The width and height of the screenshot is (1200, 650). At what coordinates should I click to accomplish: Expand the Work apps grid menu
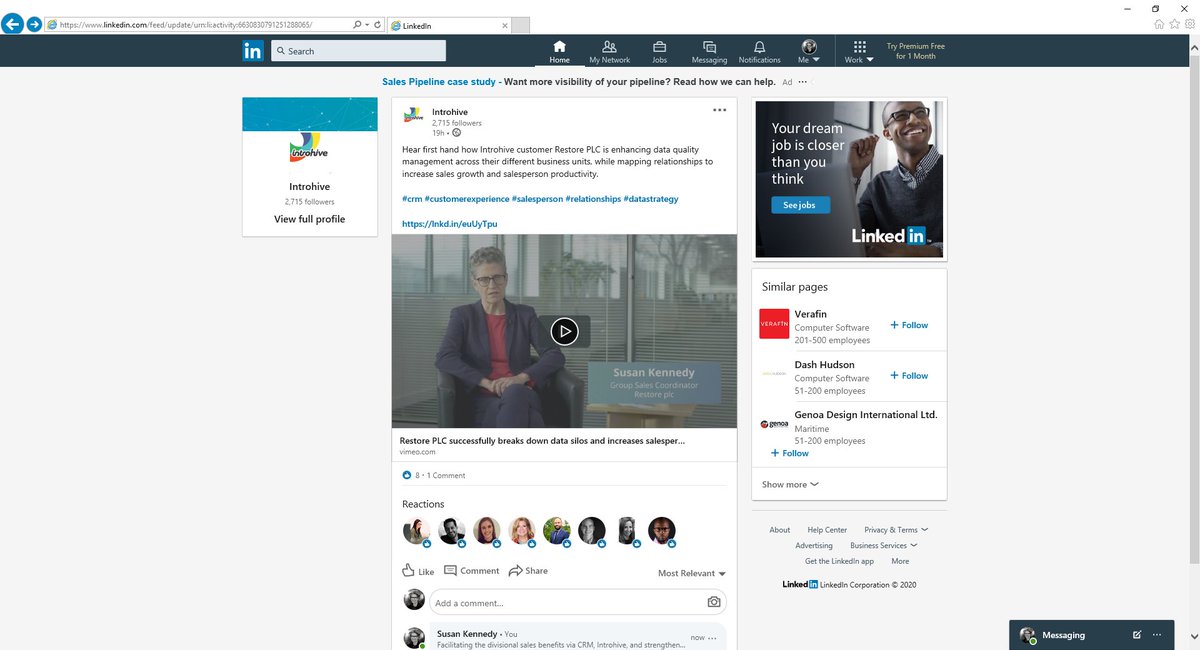point(858,52)
